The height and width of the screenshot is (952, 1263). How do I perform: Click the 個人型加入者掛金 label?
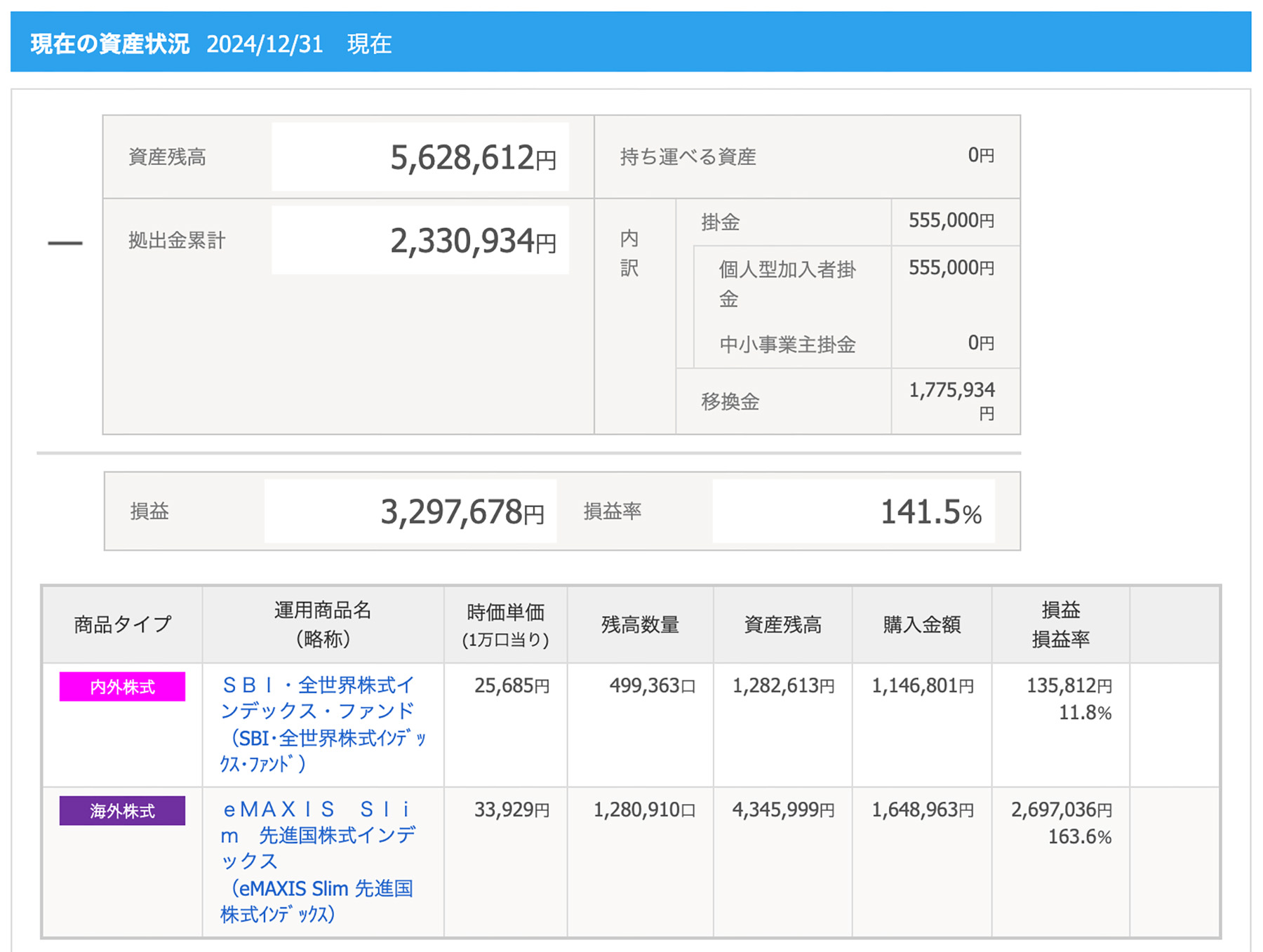tap(787, 284)
